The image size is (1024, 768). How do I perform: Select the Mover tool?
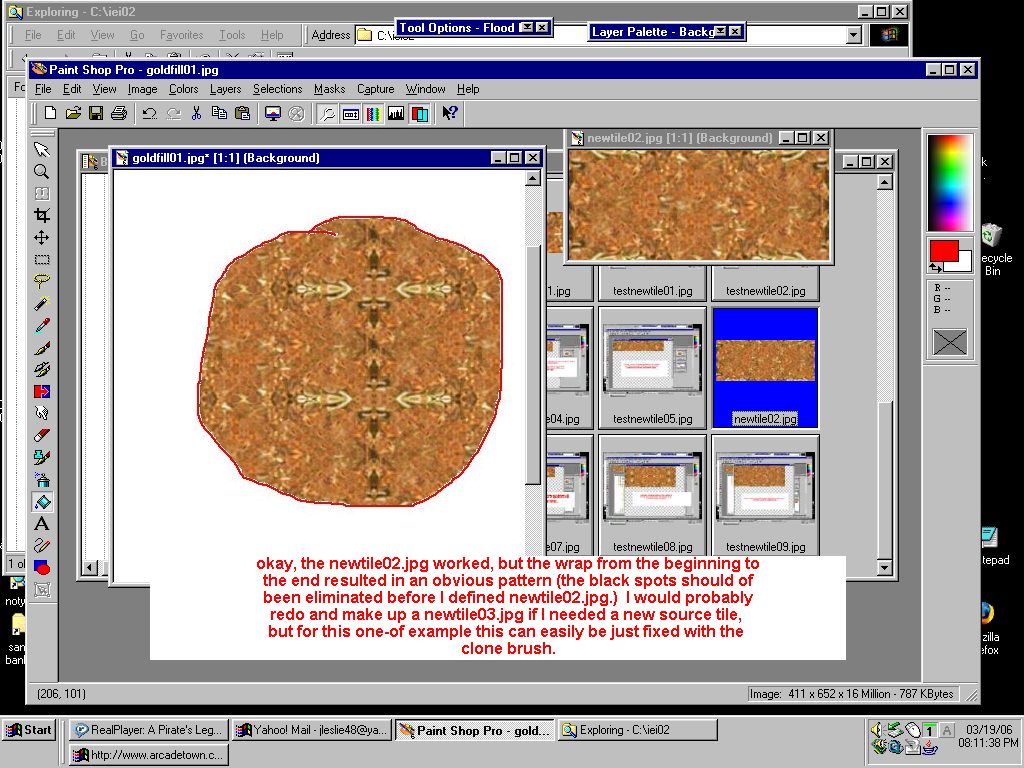(x=42, y=238)
